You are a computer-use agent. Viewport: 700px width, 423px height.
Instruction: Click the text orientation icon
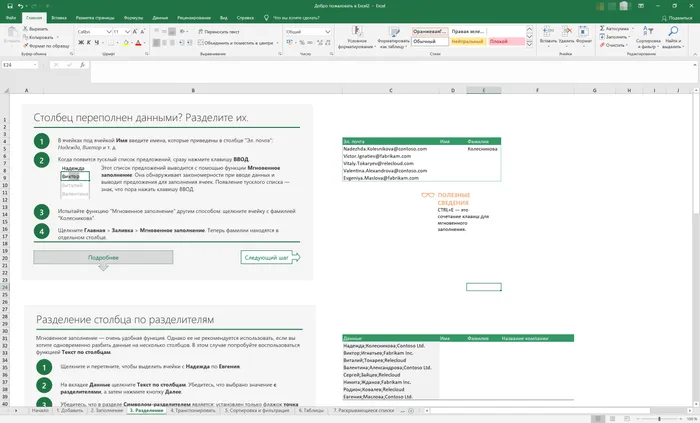pos(182,32)
